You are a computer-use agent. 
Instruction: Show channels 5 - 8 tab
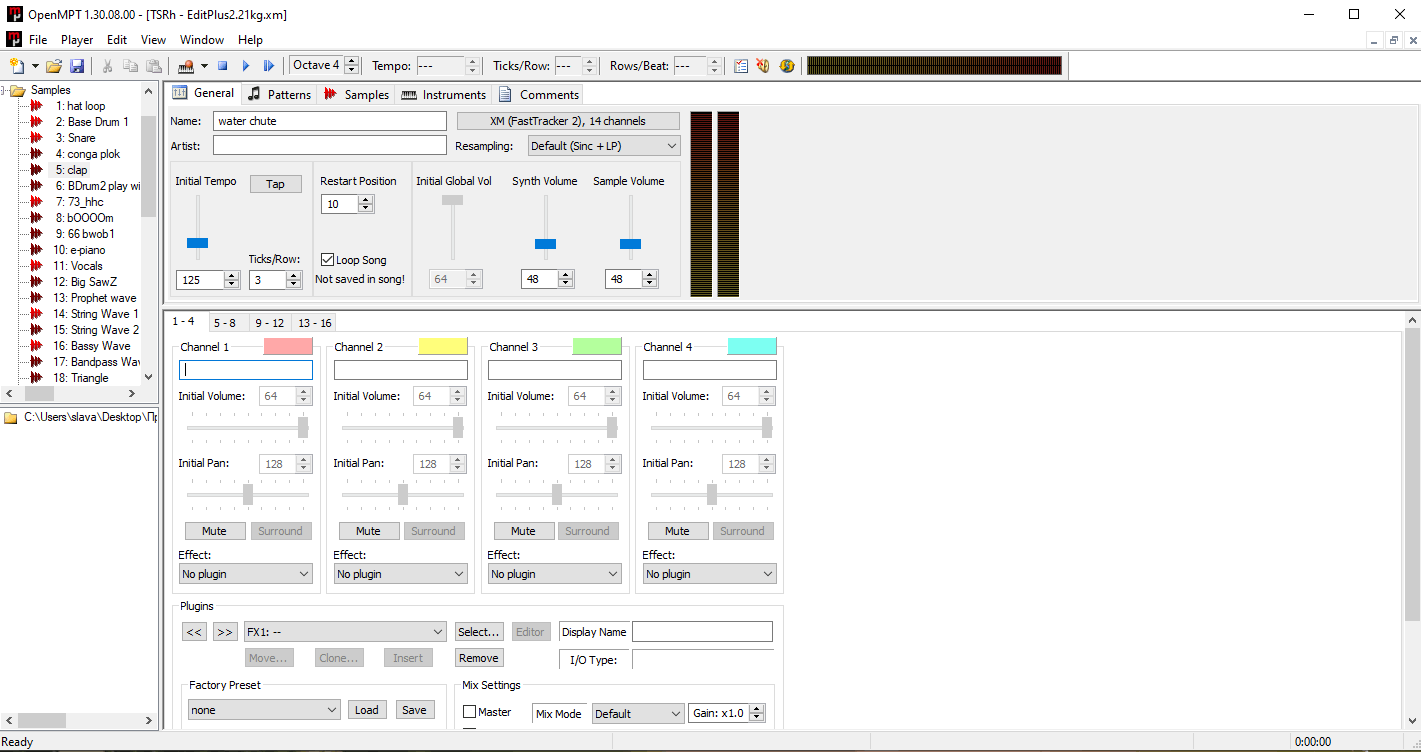[225, 323]
